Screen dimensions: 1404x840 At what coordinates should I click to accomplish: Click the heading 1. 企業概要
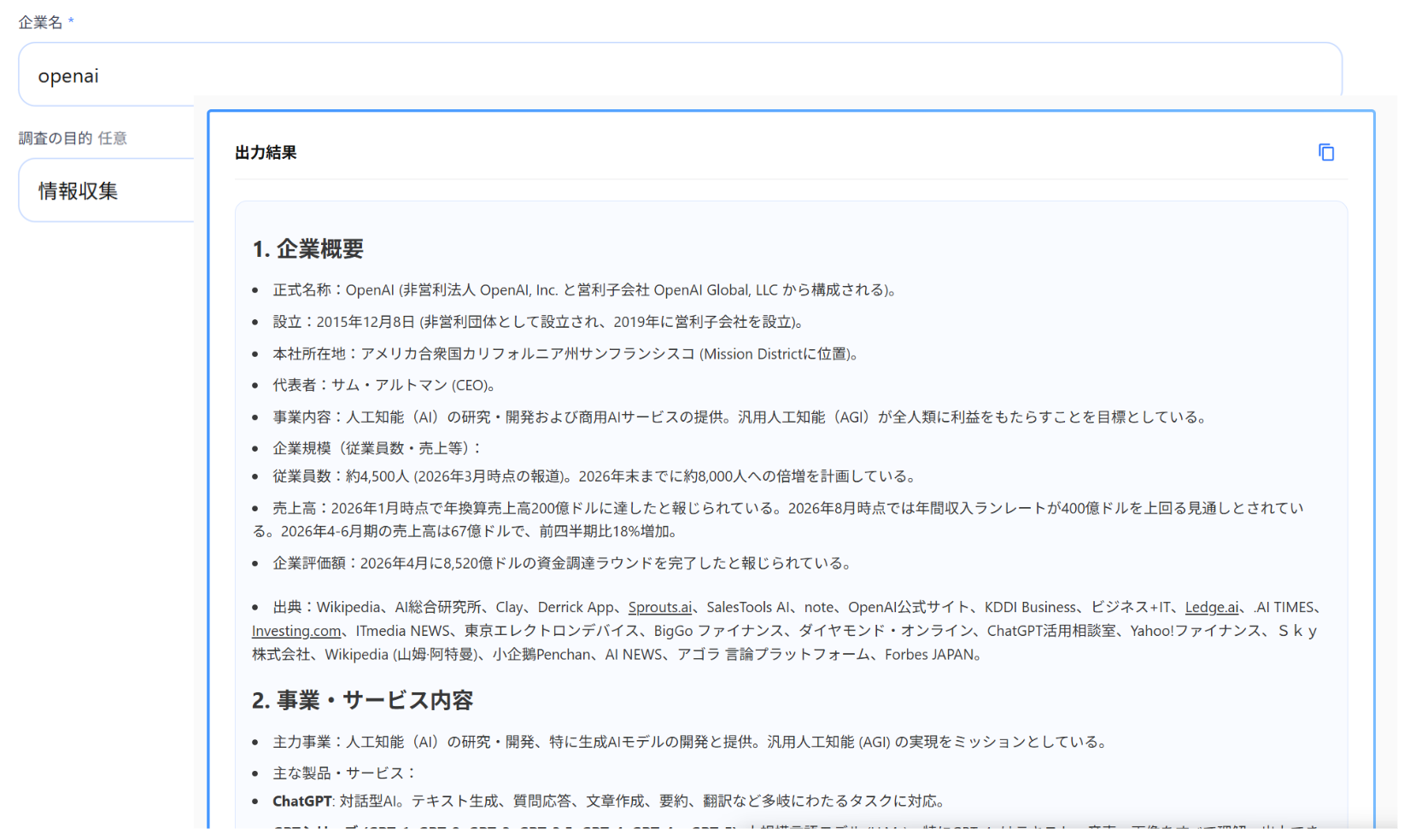(x=308, y=249)
